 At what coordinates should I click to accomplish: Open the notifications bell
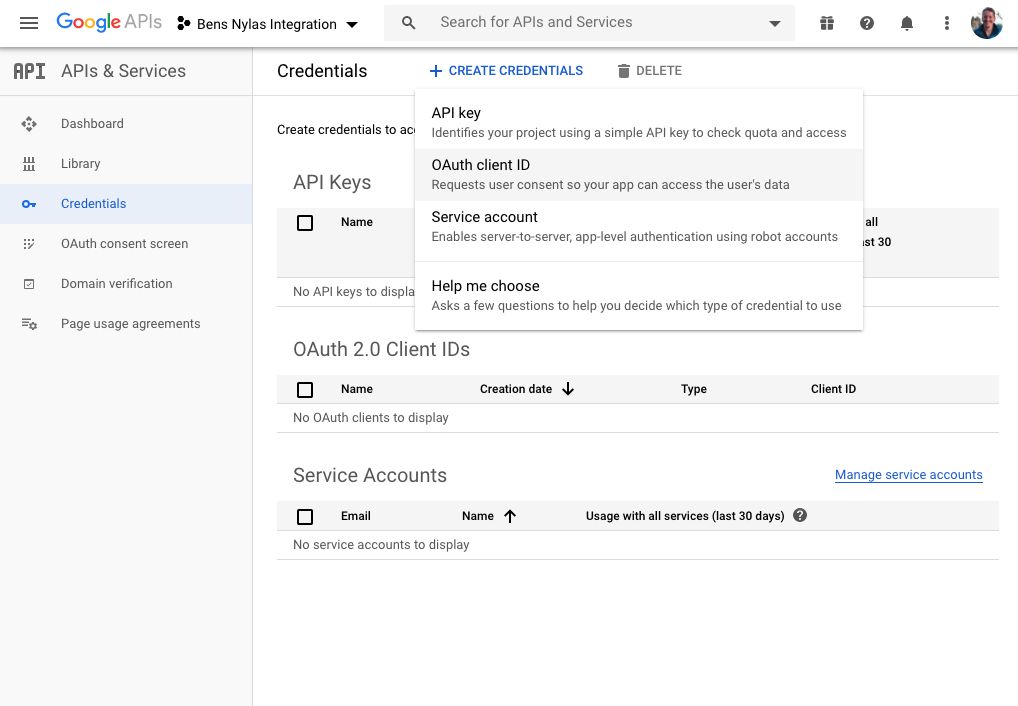click(x=907, y=23)
